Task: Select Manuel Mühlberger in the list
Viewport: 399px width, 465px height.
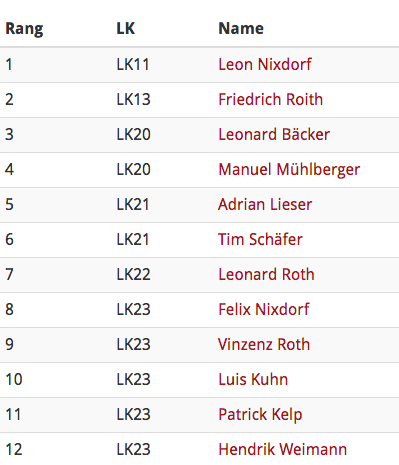Action: point(289,169)
